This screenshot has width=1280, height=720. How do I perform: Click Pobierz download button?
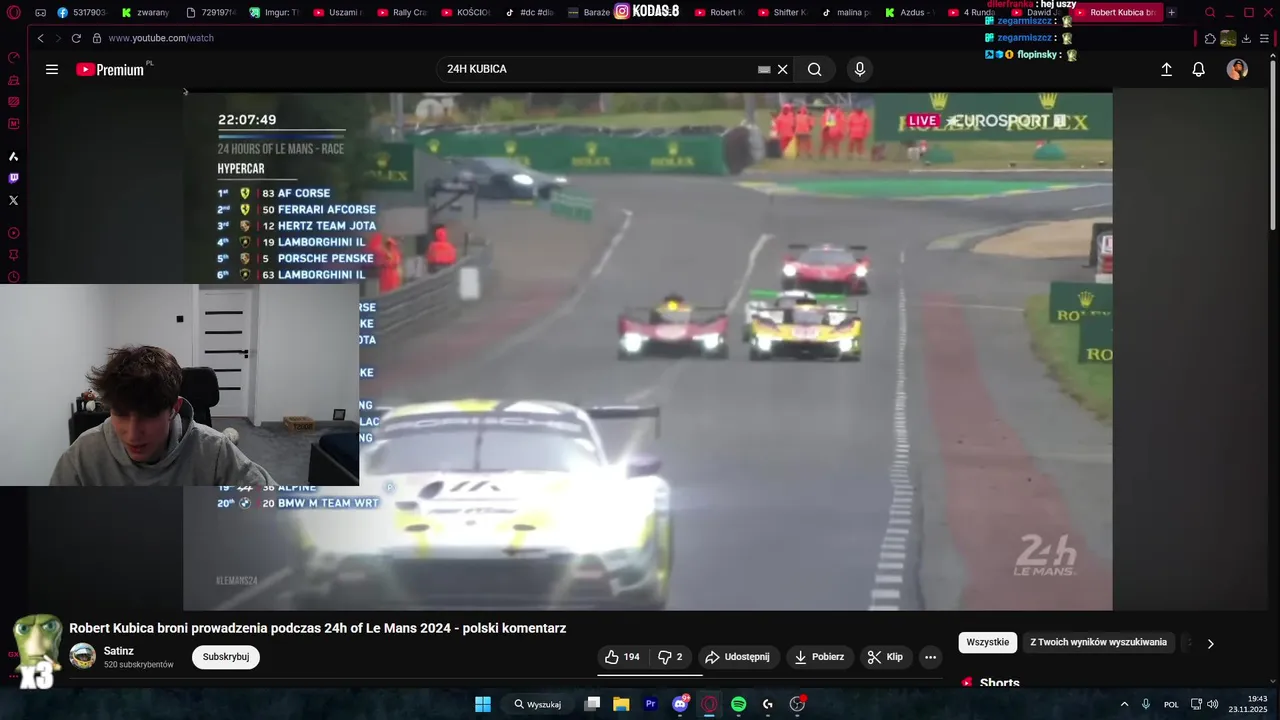pos(820,657)
